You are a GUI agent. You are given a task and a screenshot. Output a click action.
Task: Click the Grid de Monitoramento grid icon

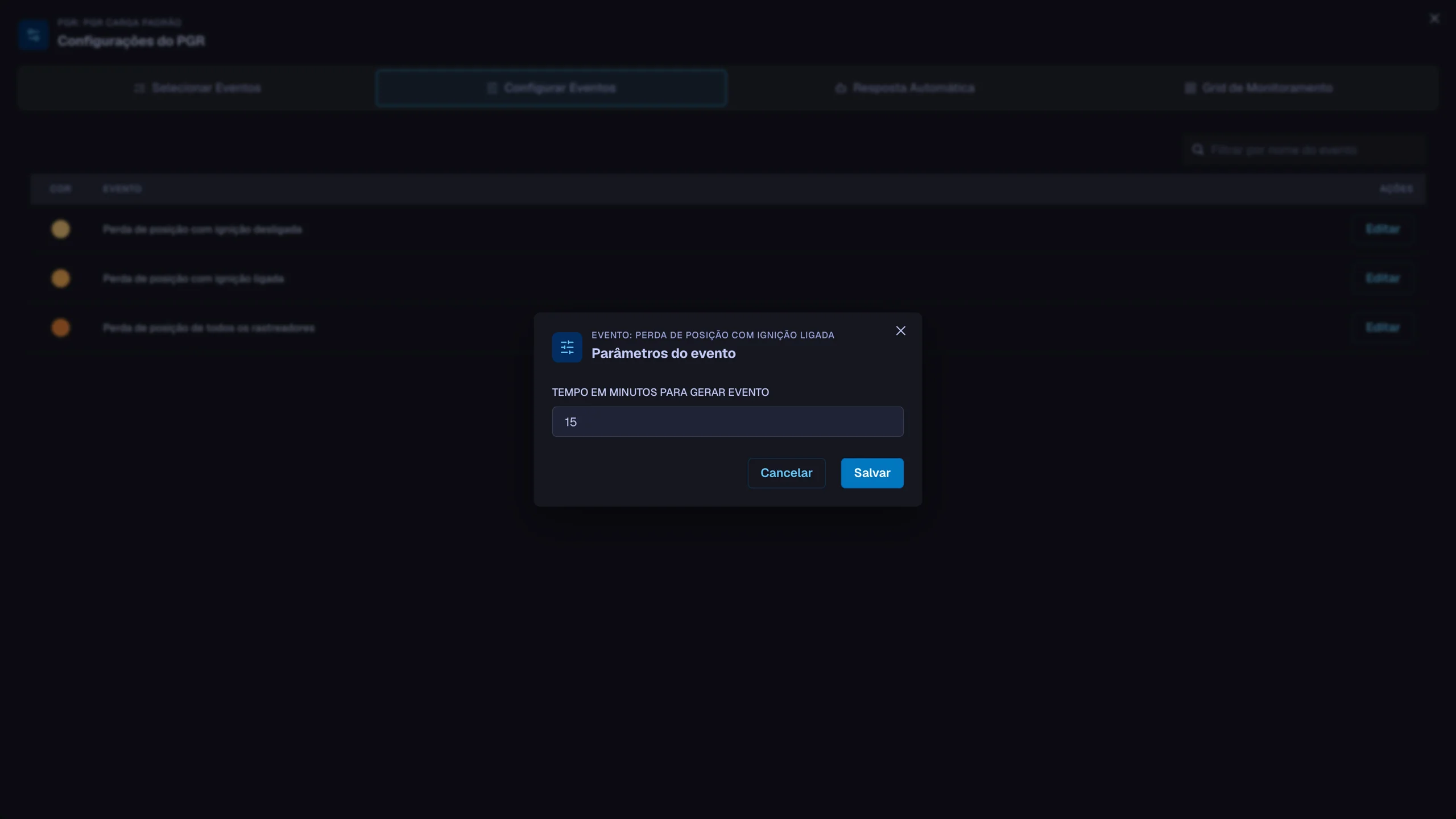1190,88
